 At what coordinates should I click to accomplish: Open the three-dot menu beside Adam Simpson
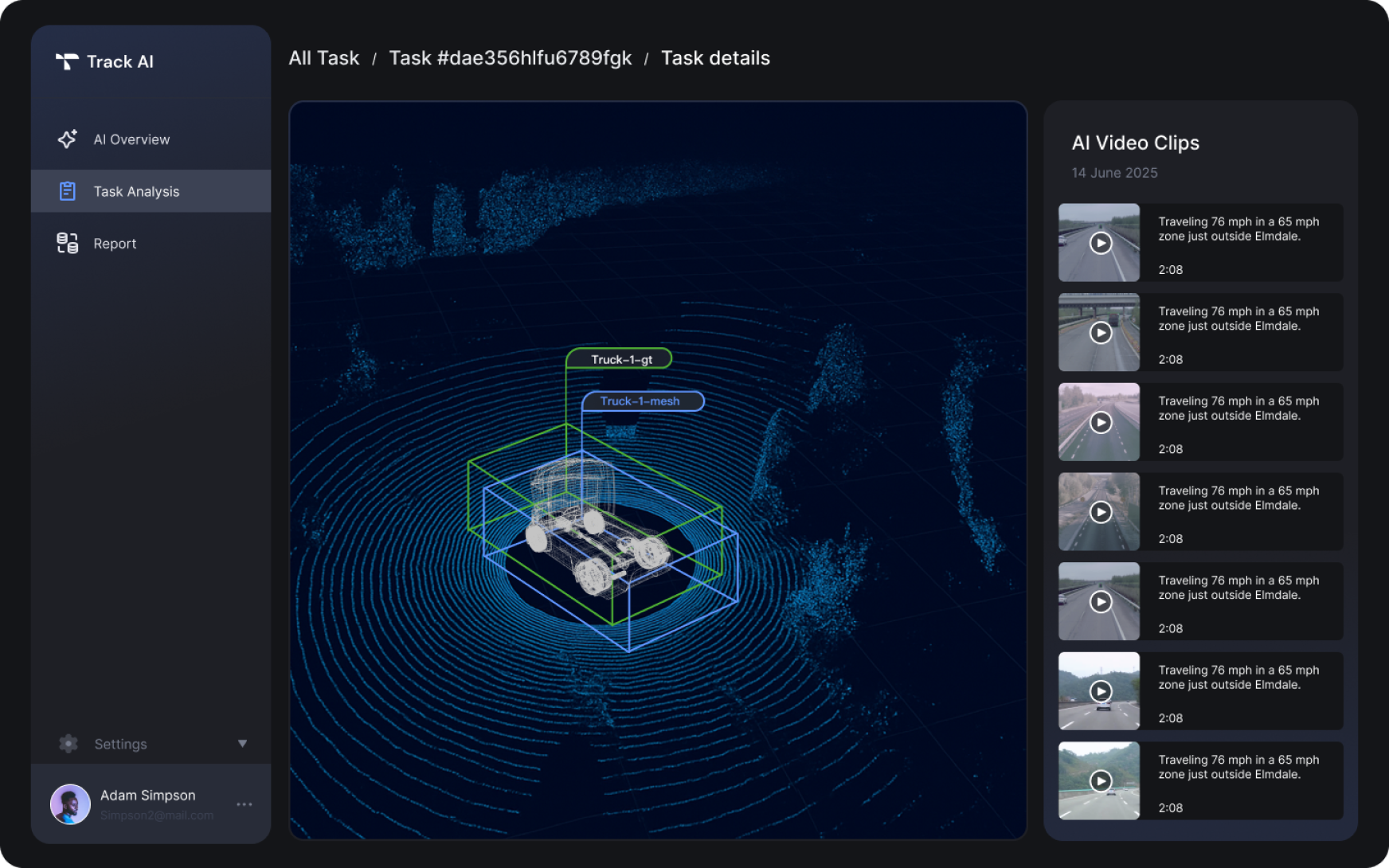(245, 804)
